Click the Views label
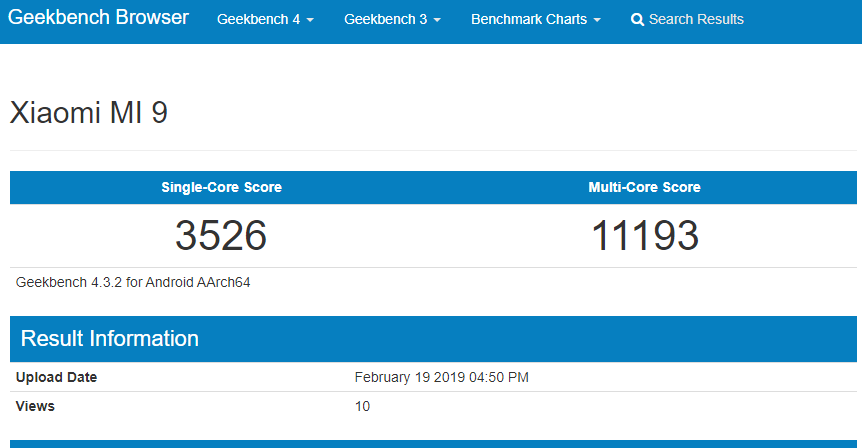 point(35,406)
